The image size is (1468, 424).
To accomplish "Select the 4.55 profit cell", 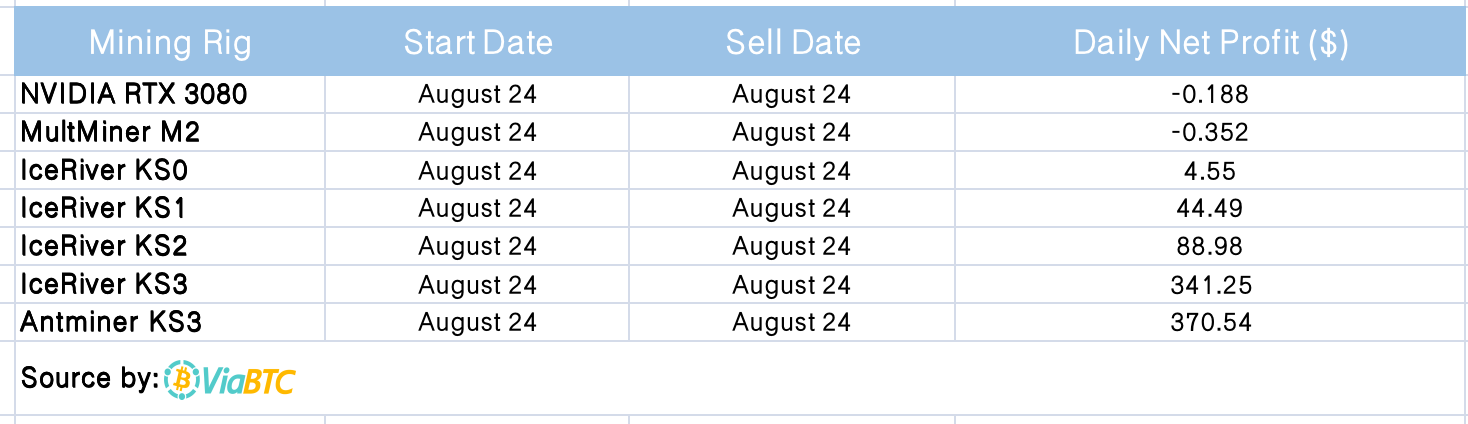I will click(x=1210, y=171).
